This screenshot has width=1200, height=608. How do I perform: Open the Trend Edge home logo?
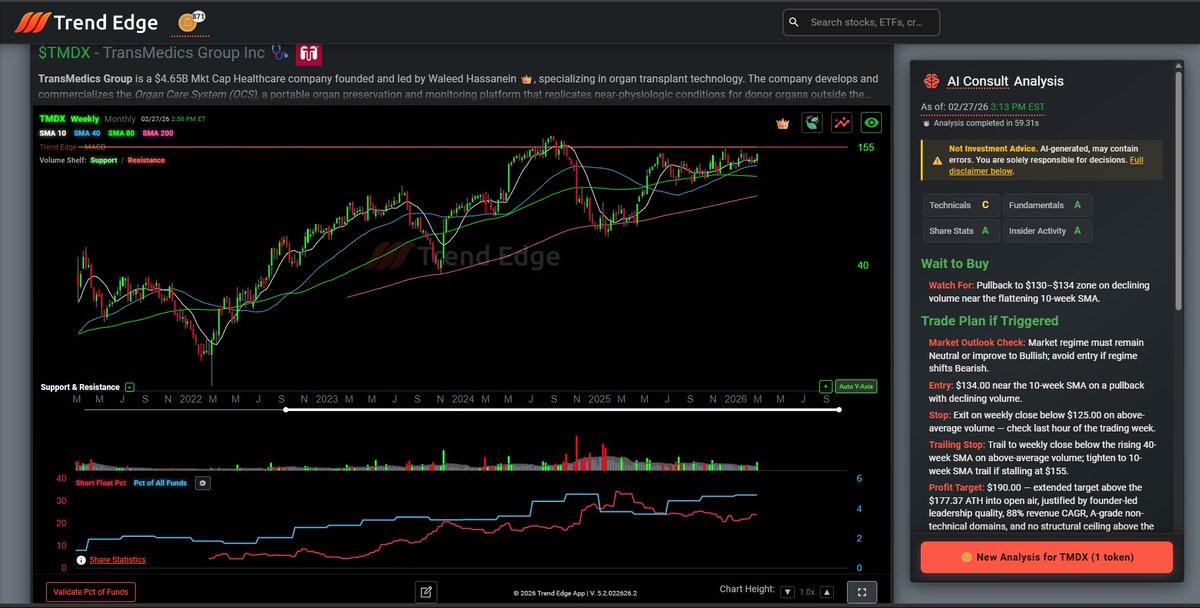tap(84, 21)
